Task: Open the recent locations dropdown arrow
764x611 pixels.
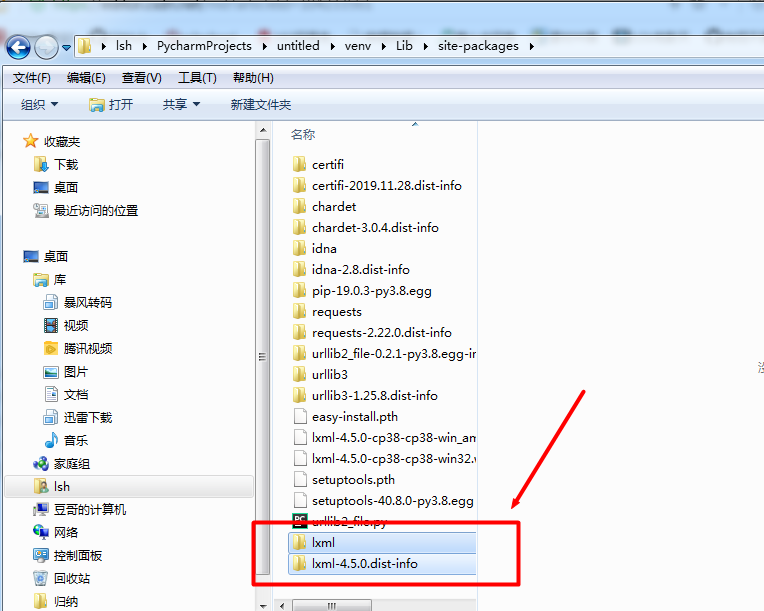Action: pyautogui.click(x=66, y=48)
